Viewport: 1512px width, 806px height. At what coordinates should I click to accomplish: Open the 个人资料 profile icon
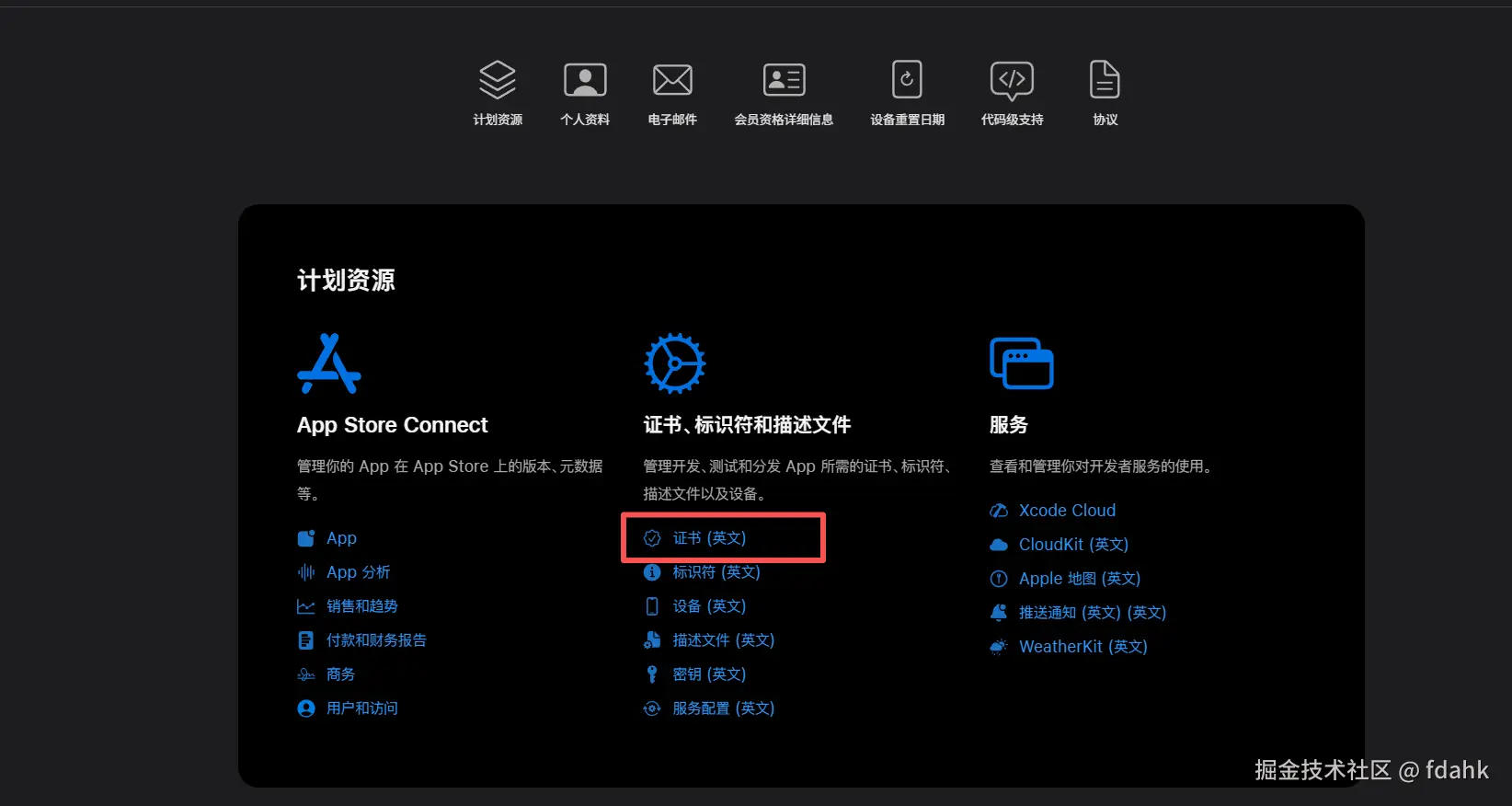pyautogui.click(x=585, y=80)
